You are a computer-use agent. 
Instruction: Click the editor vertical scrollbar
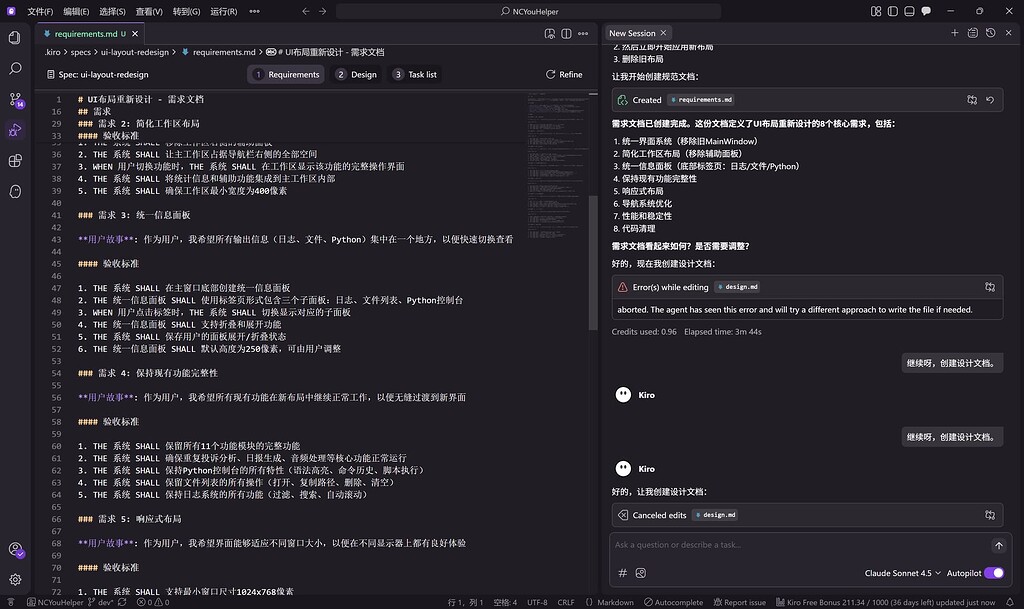pyautogui.click(x=593, y=262)
